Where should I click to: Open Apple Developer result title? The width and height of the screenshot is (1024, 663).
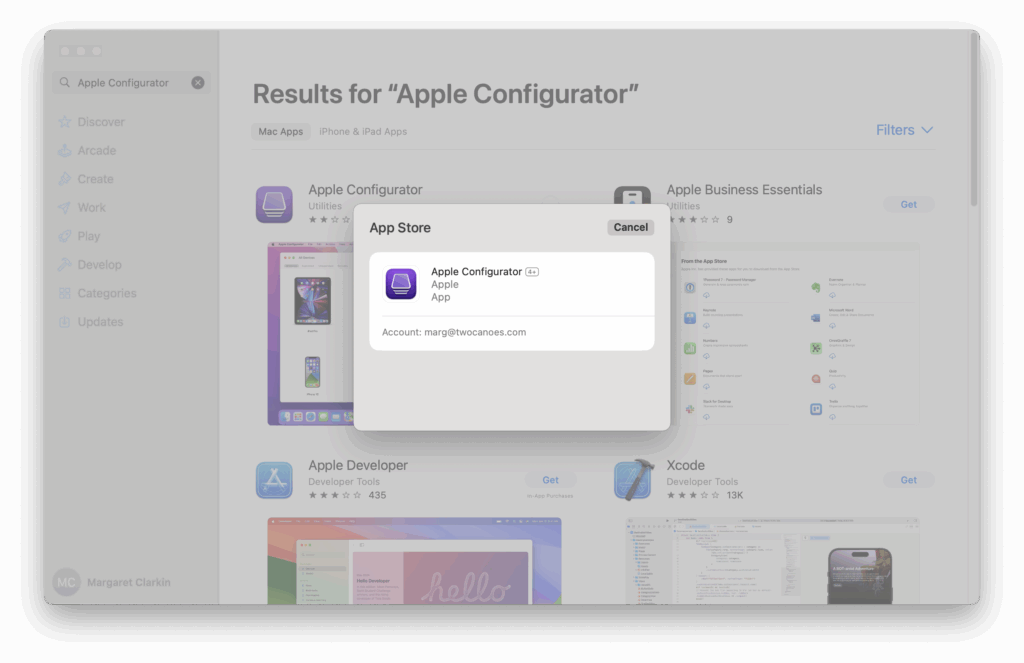click(358, 465)
